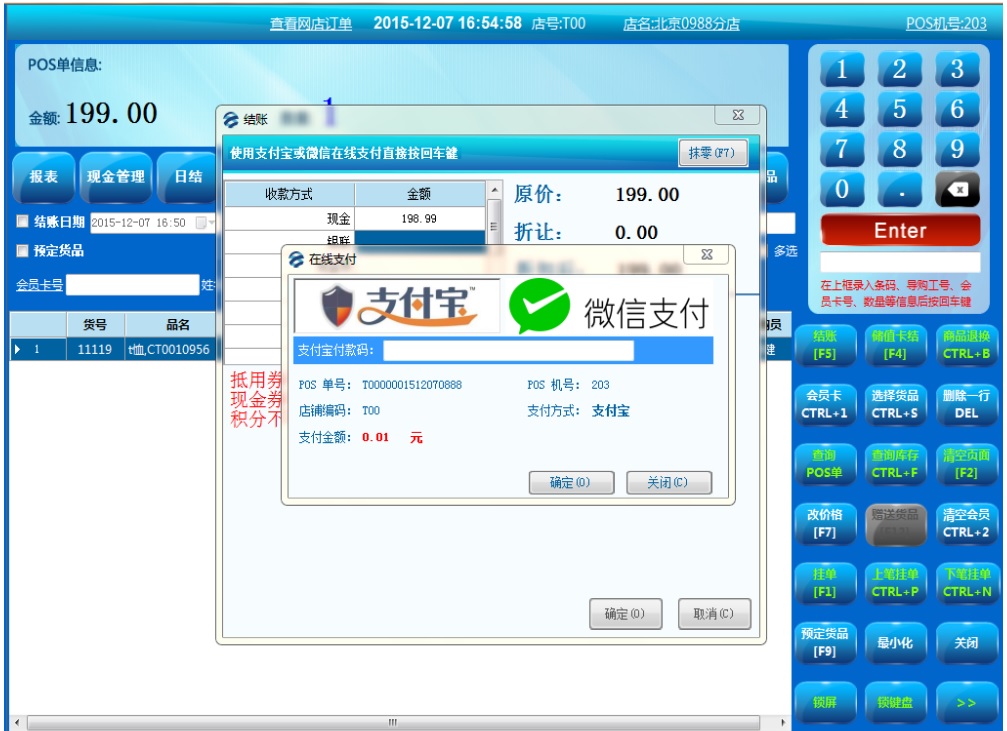This screenshot has width=1007, height=731.
Task: Tap numeric keypad digit 6
Action: click(957, 109)
